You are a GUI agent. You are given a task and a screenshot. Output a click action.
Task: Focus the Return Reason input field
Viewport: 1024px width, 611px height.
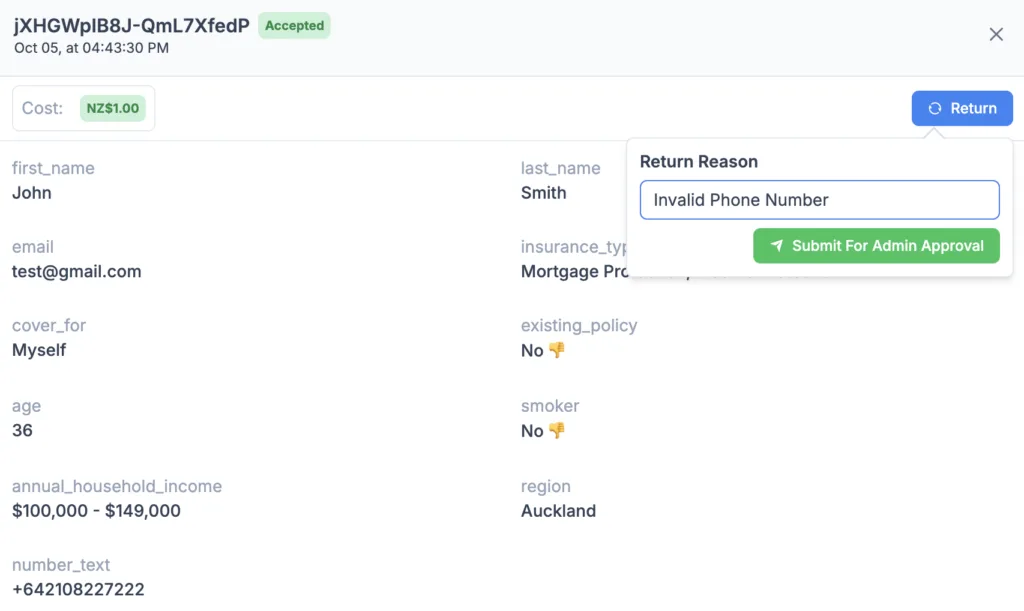pyautogui.click(x=819, y=200)
